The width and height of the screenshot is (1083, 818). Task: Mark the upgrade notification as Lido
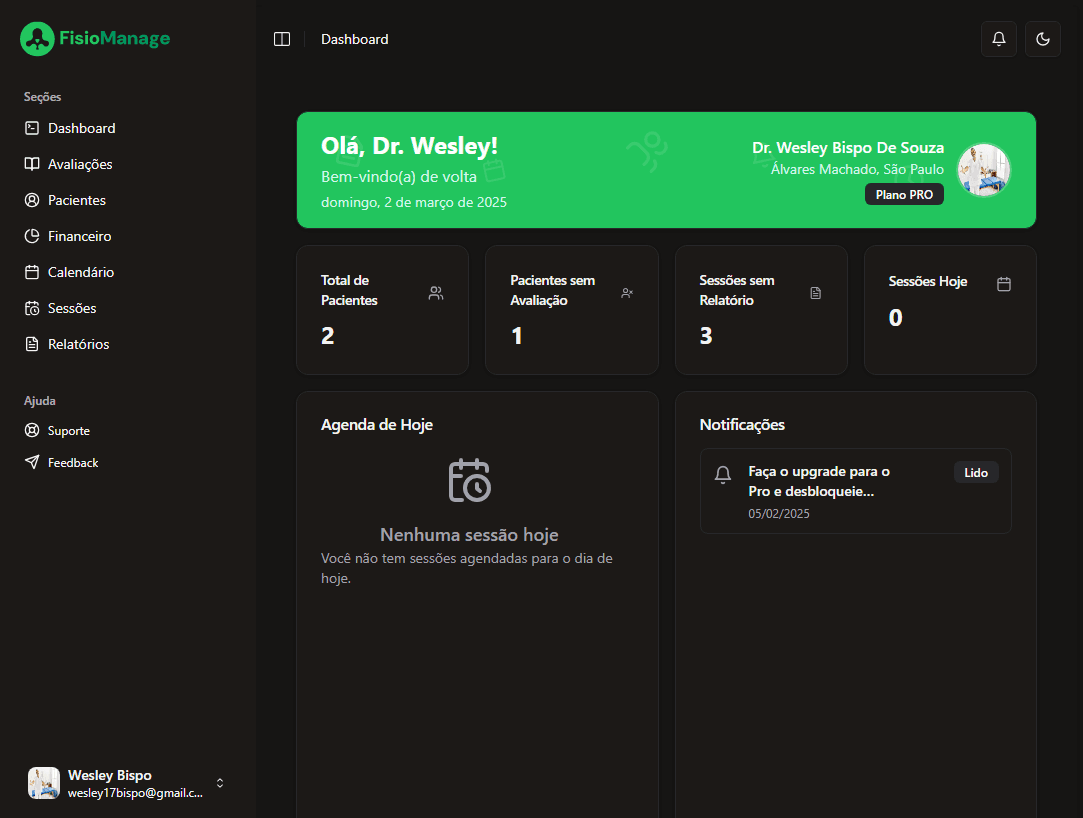[x=975, y=472]
